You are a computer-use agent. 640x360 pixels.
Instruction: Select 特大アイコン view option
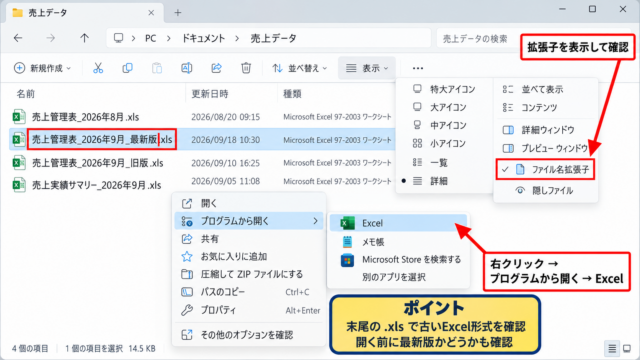tap(444, 89)
